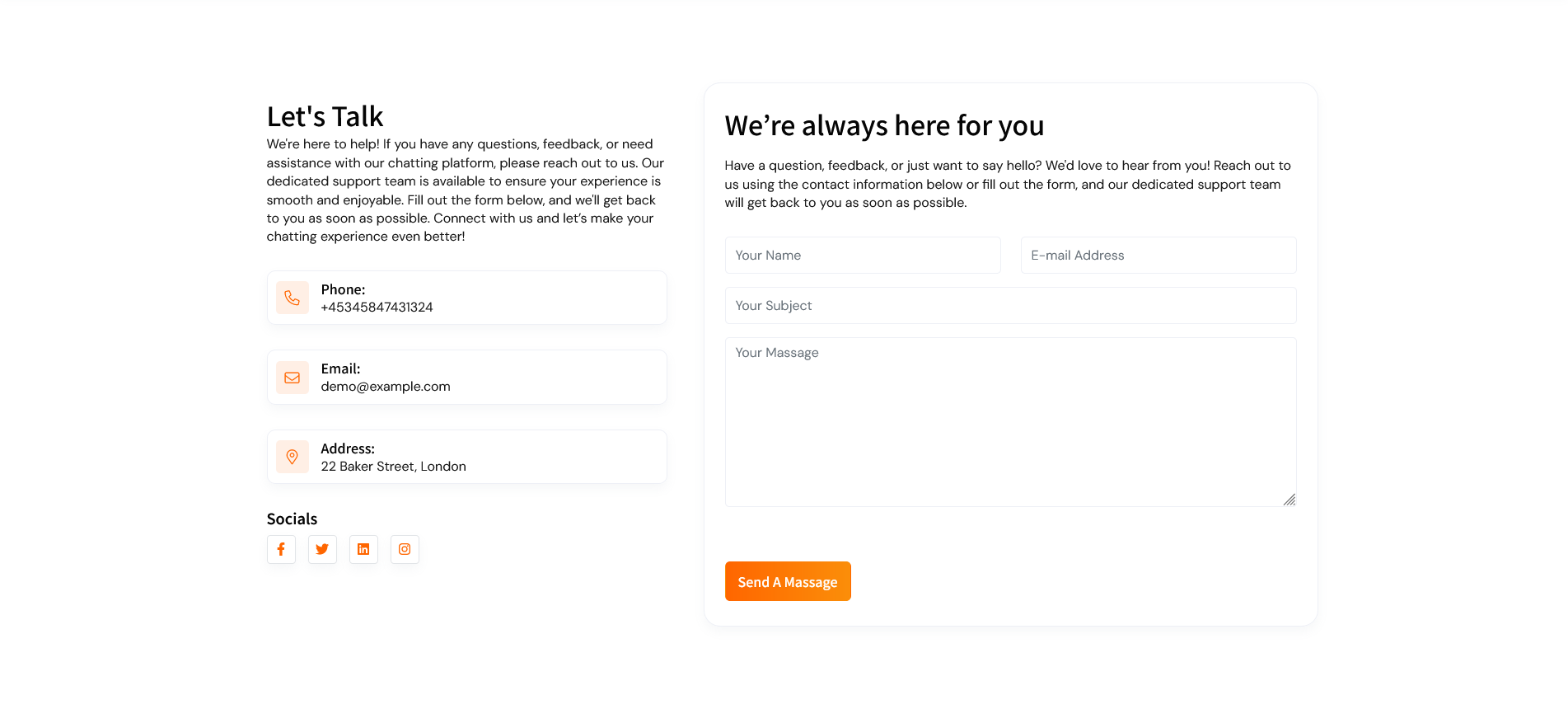
Task: Click the Socials heading label
Action: (292, 519)
